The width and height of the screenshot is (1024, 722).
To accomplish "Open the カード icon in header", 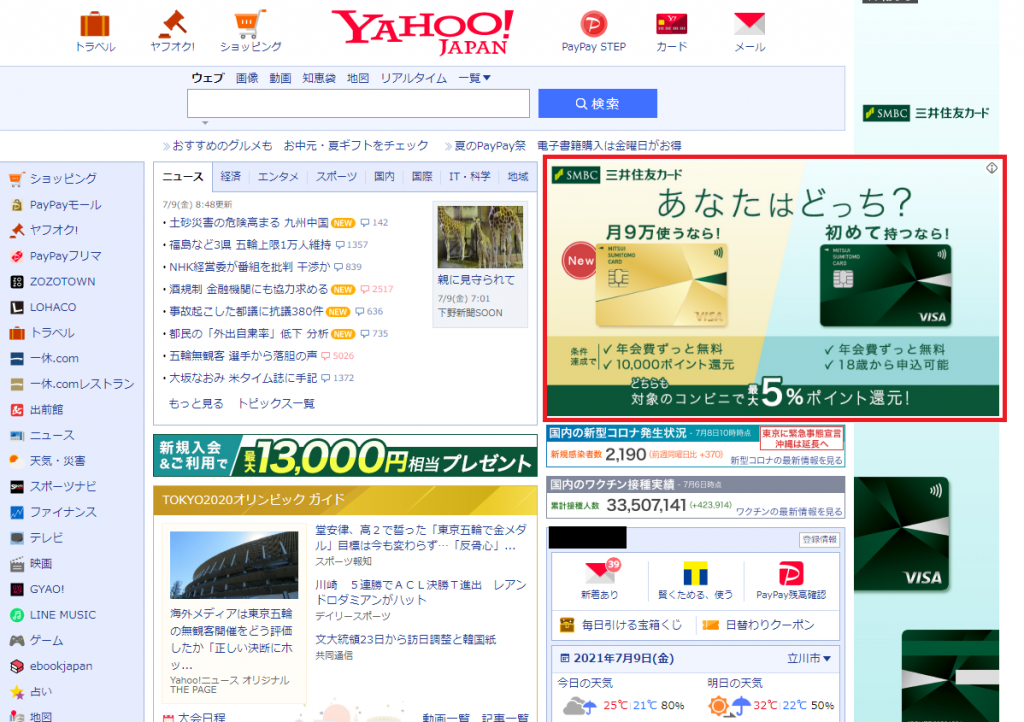I will pos(671,24).
